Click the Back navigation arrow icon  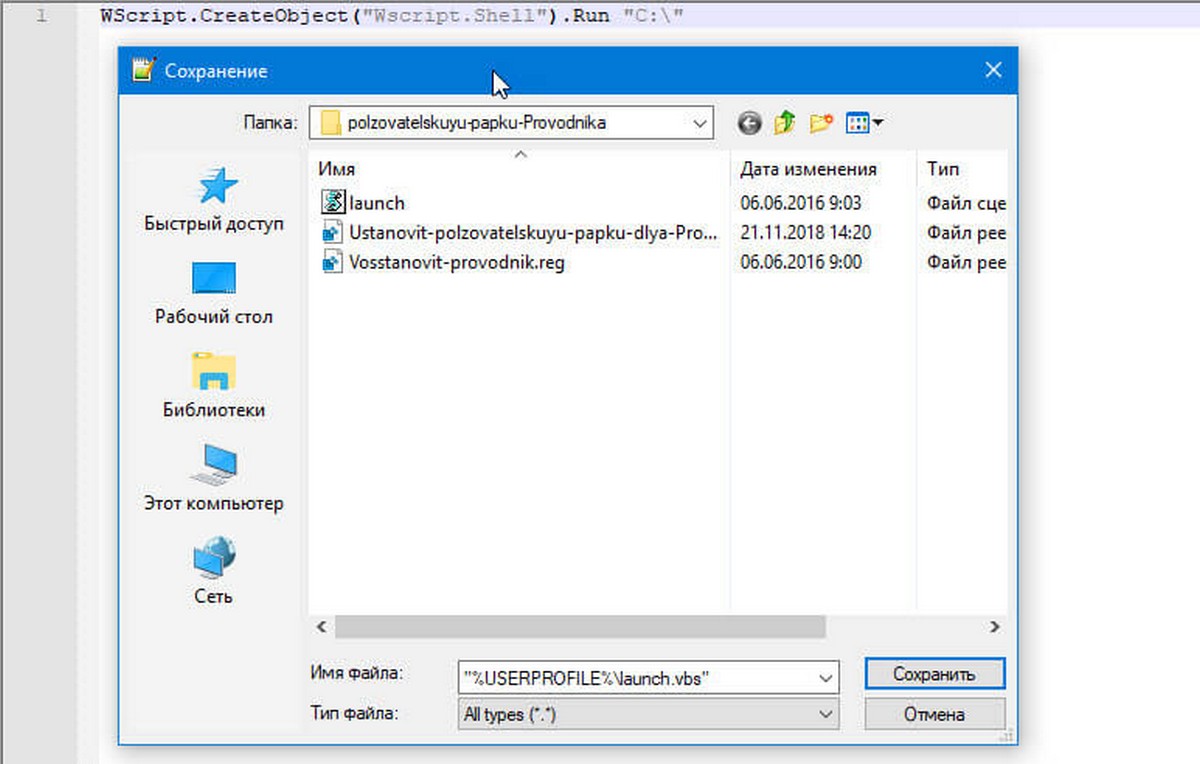(750, 123)
